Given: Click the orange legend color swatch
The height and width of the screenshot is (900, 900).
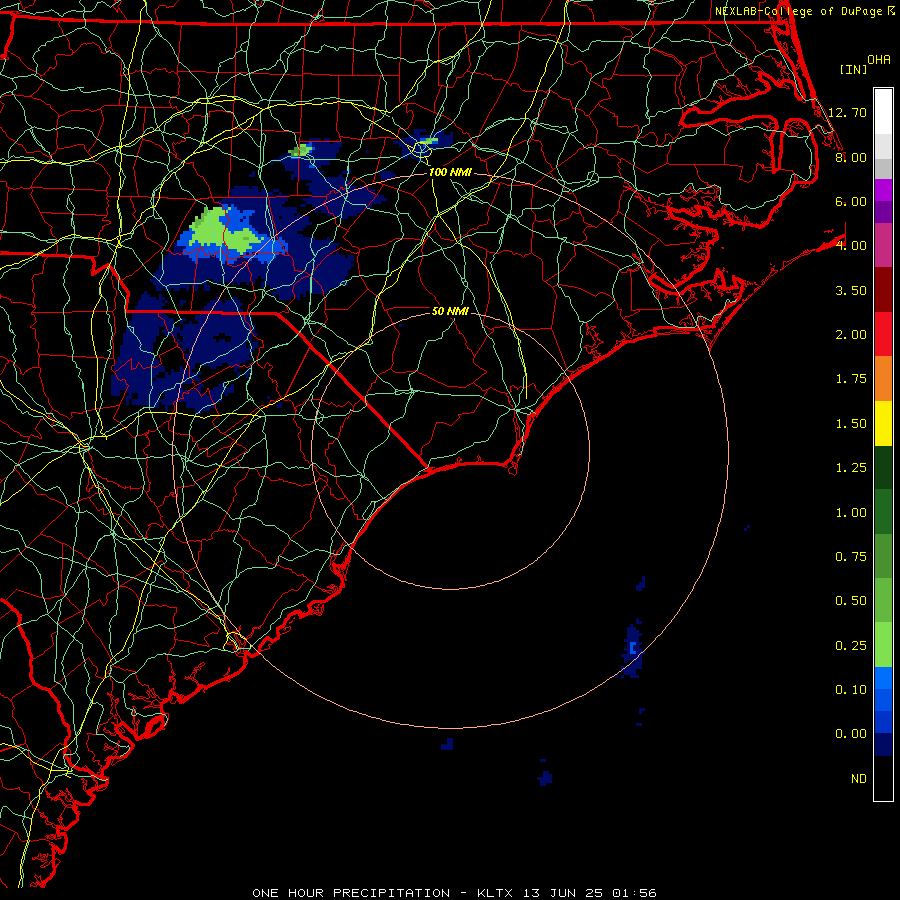Looking at the screenshot, I should pyautogui.click(x=883, y=379).
